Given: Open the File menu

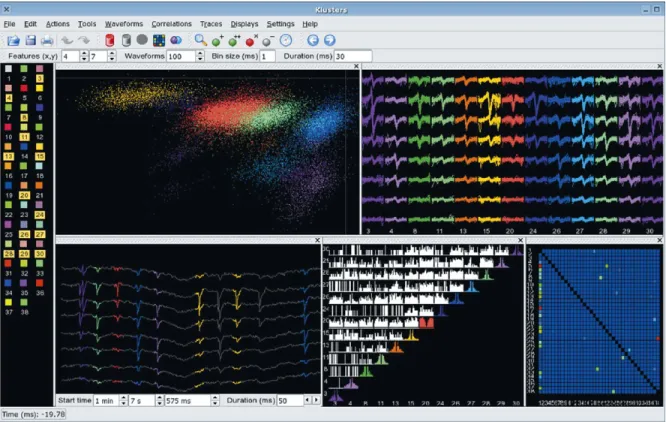Looking at the screenshot, I should tap(9, 24).
